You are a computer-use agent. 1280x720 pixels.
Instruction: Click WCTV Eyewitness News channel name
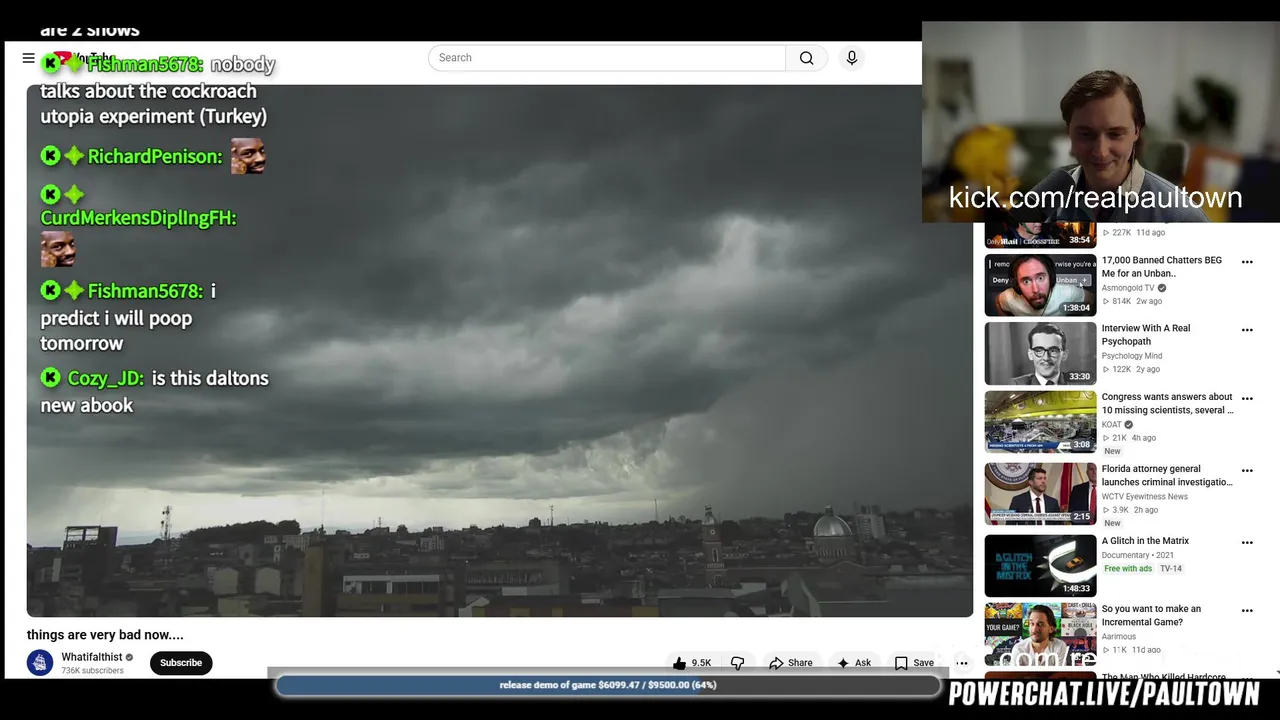[x=1145, y=497]
